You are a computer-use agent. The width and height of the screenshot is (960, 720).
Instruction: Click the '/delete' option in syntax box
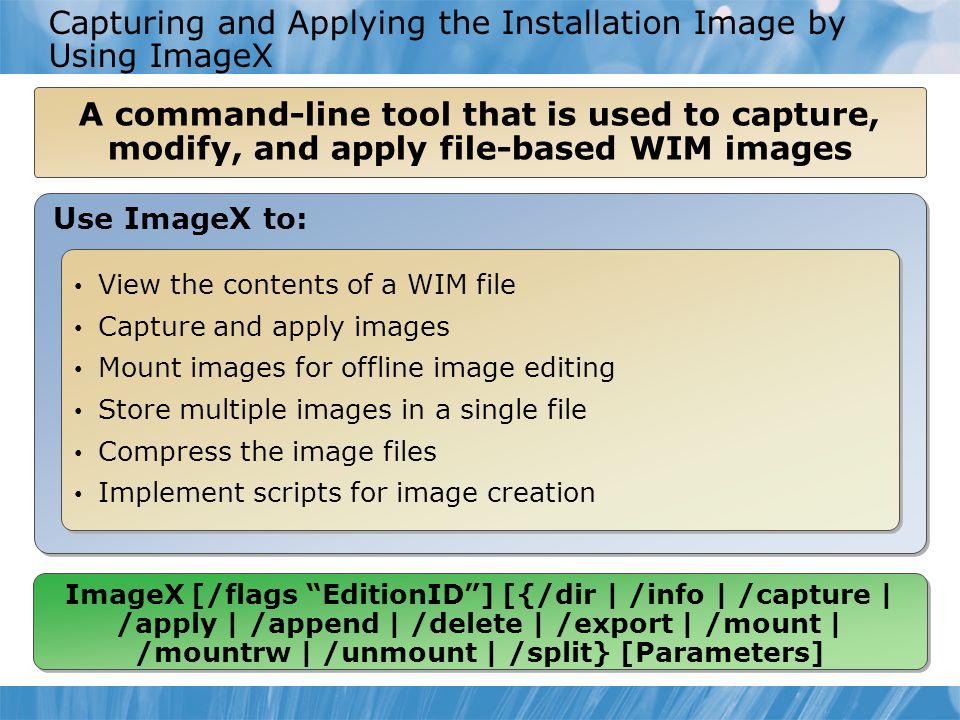pyautogui.click(x=467, y=624)
